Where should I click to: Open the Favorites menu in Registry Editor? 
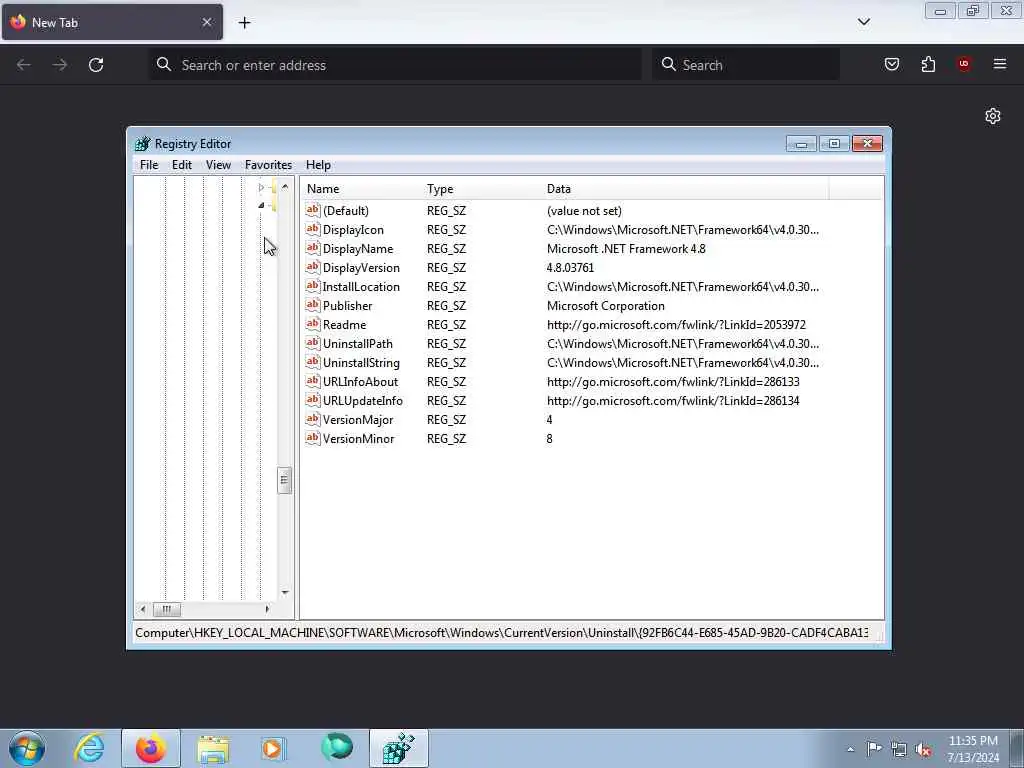268,165
